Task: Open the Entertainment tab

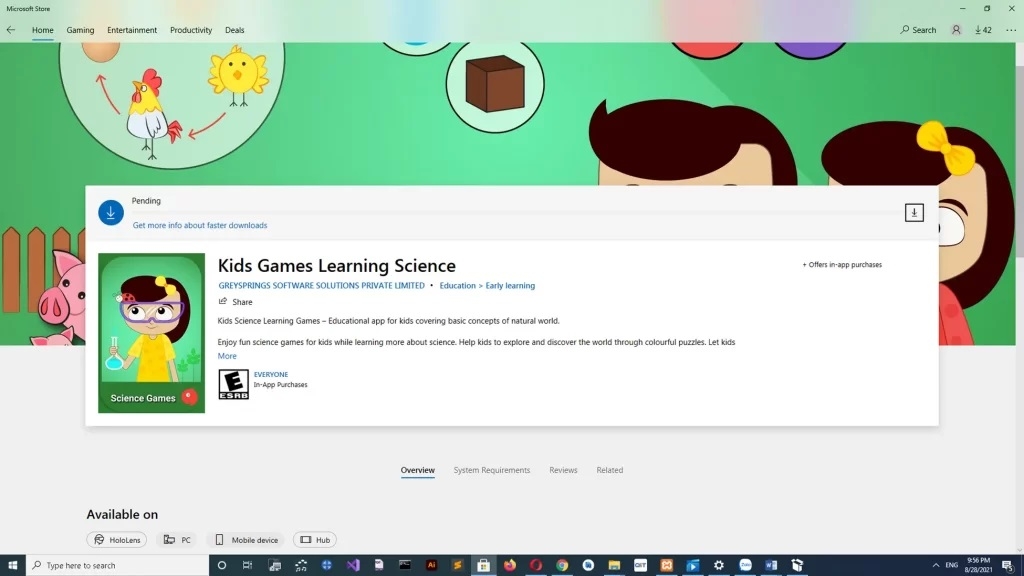Action: point(132,30)
